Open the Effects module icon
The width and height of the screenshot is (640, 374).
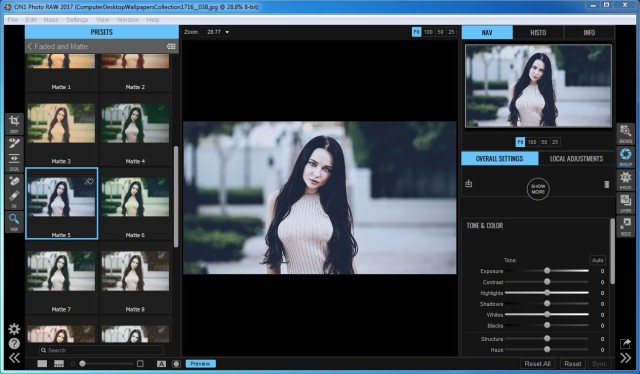click(625, 180)
